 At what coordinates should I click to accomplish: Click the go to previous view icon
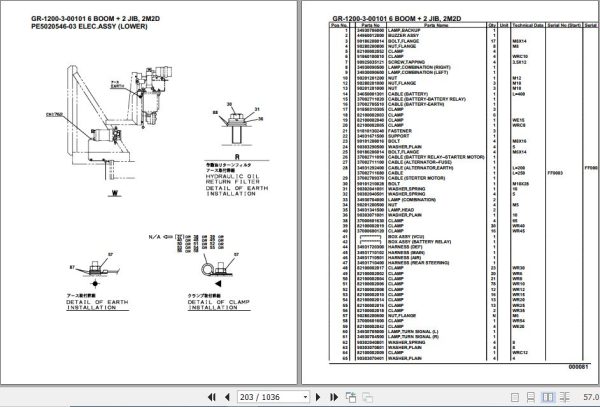(x=351, y=397)
